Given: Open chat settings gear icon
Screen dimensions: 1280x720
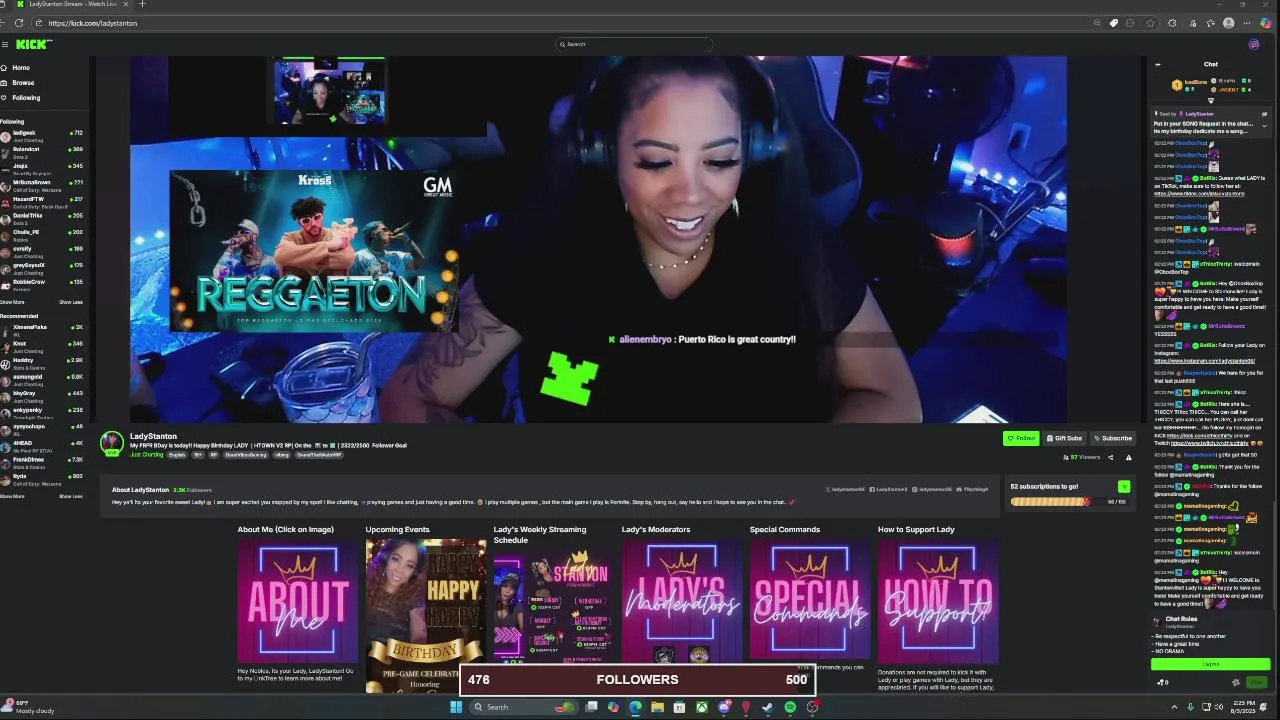Looking at the screenshot, I should pyautogui.click(x=1236, y=683).
